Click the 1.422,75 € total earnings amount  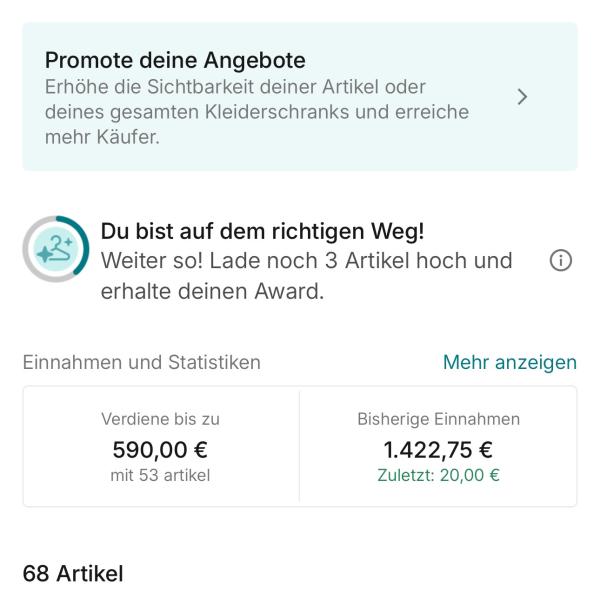click(x=438, y=450)
